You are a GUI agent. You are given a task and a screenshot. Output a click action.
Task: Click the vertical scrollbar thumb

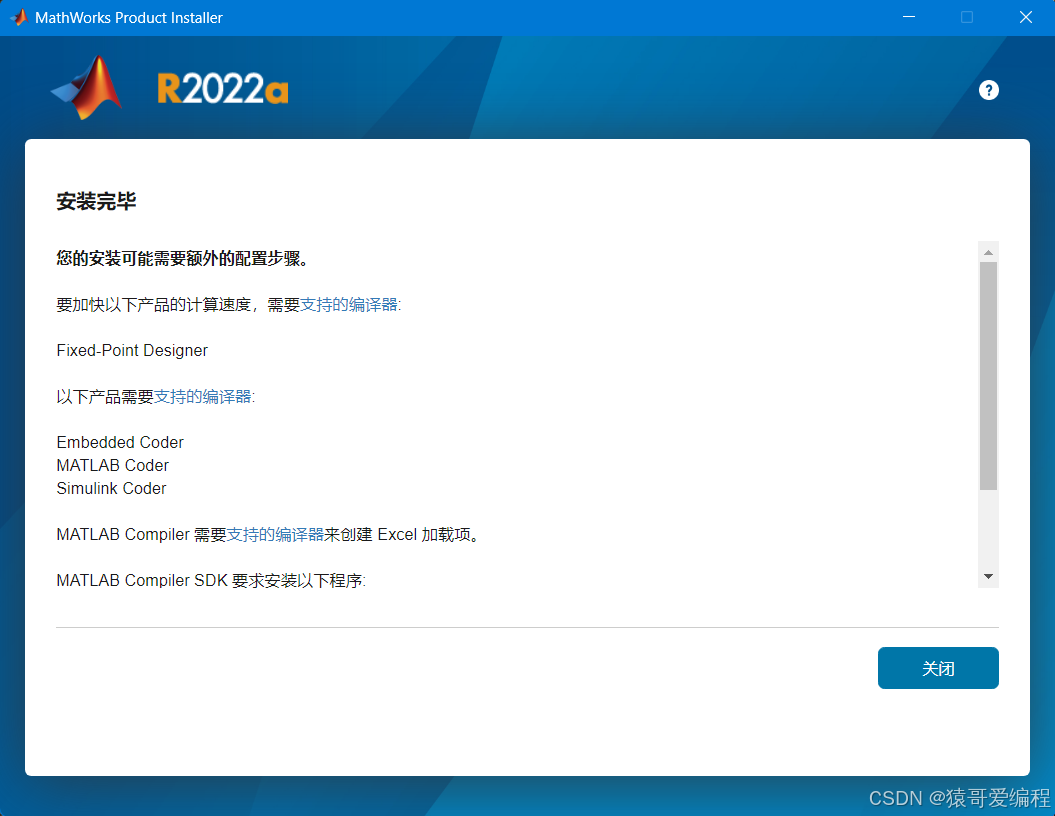[x=988, y=376]
